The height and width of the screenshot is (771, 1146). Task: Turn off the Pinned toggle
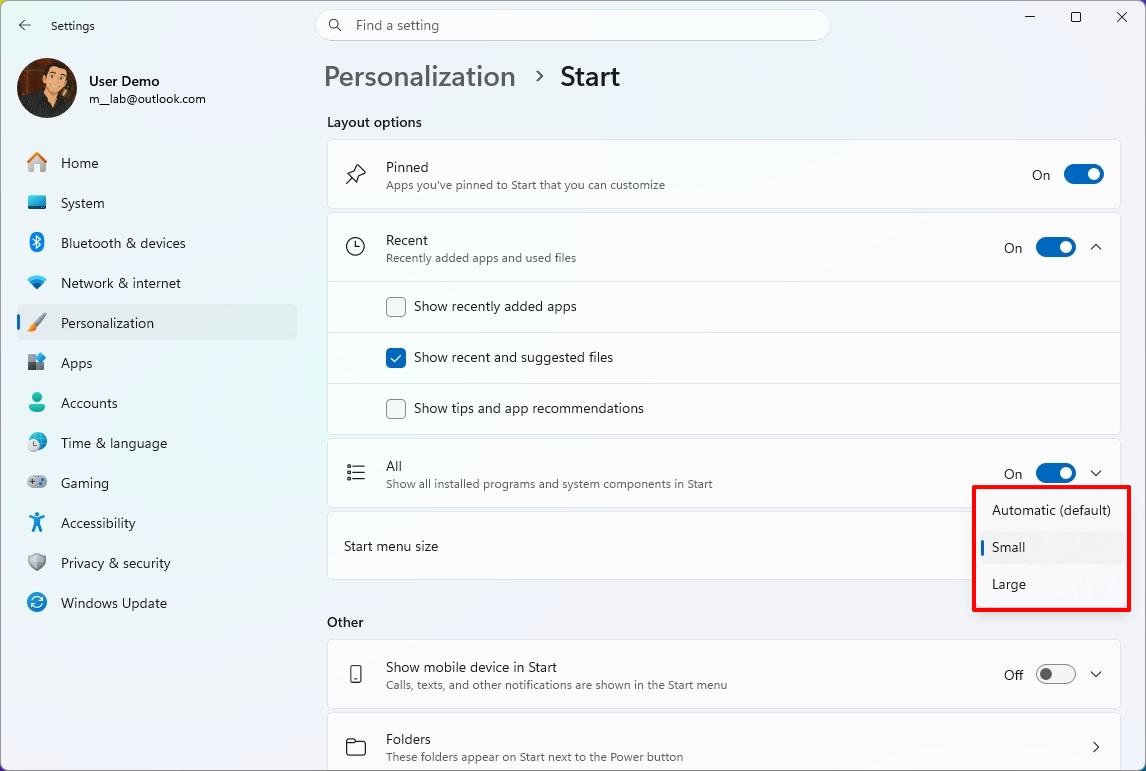pyautogui.click(x=1083, y=175)
